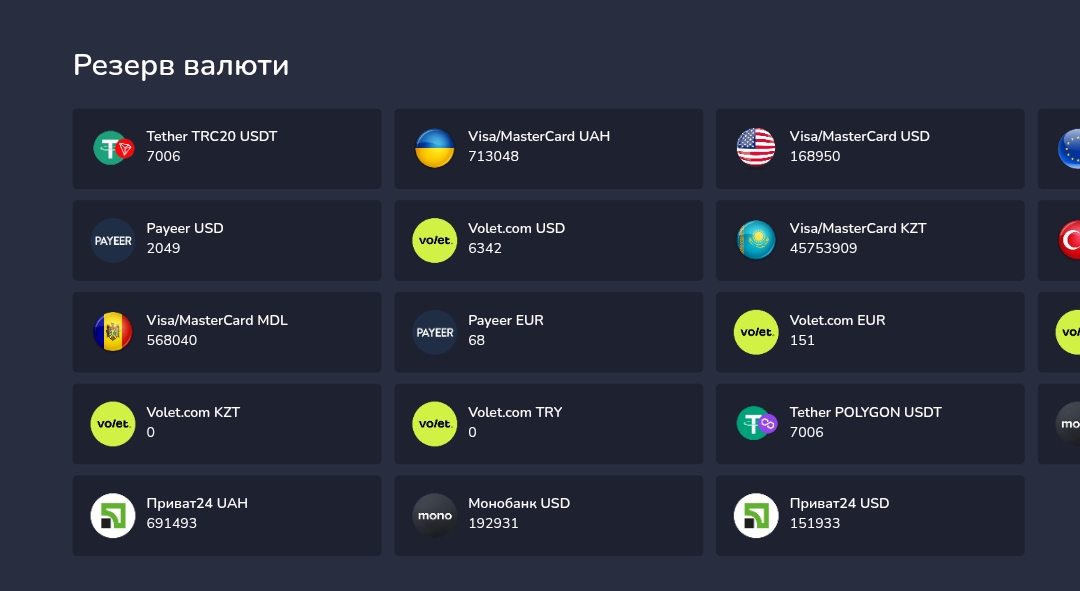Click the Монобанк USD mono logo

click(x=435, y=515)
